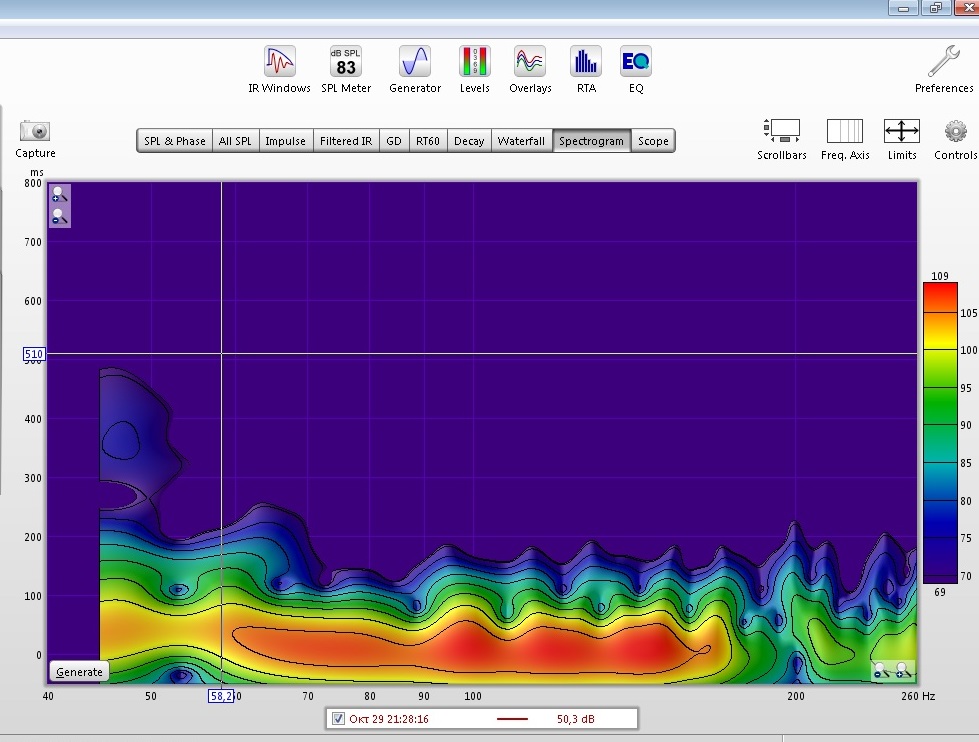979x742 pixels.
Task: Click the color scale bar legend
Action: [940, 432]
